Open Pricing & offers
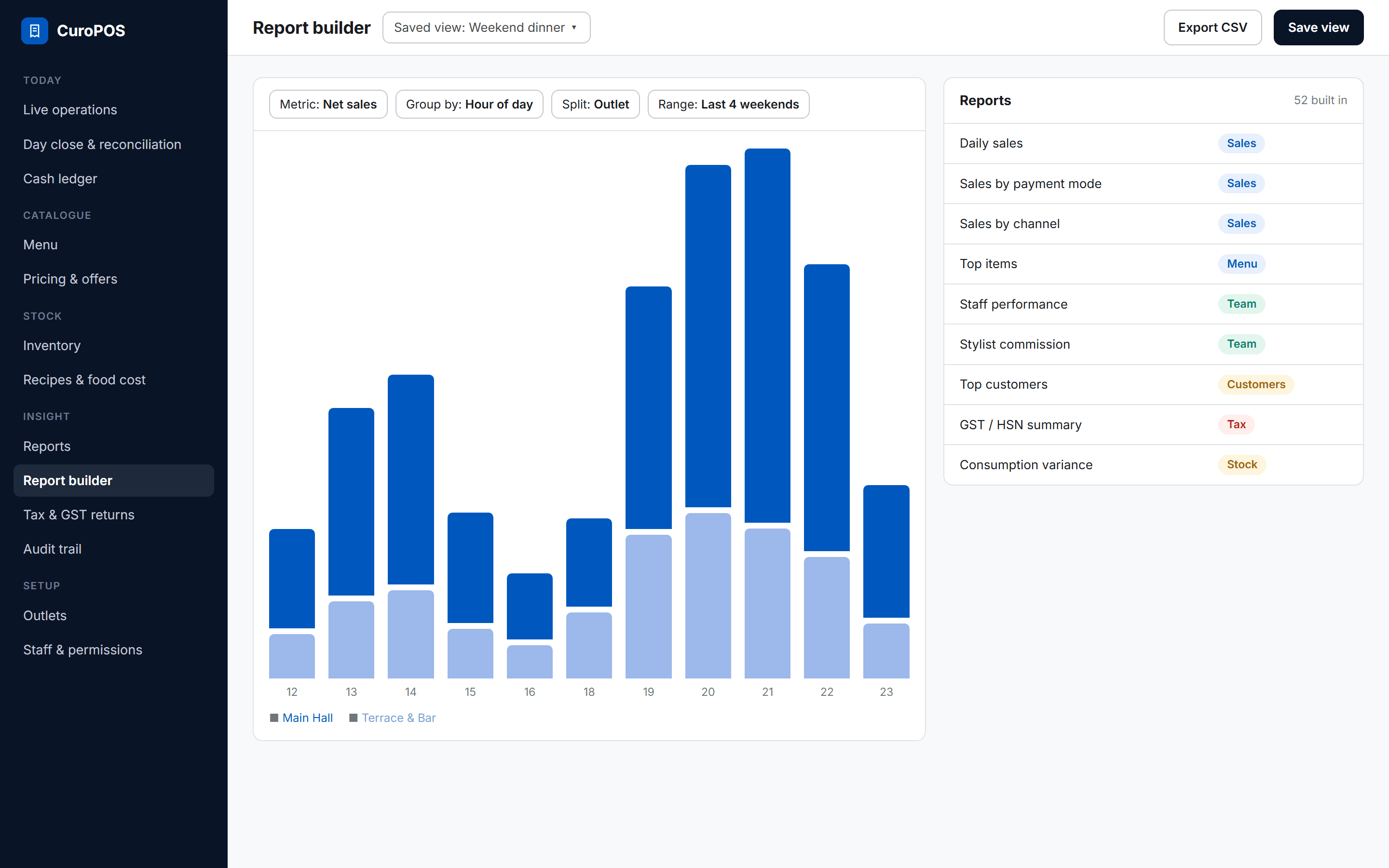Screen dimensions: 1389x868 114,279
